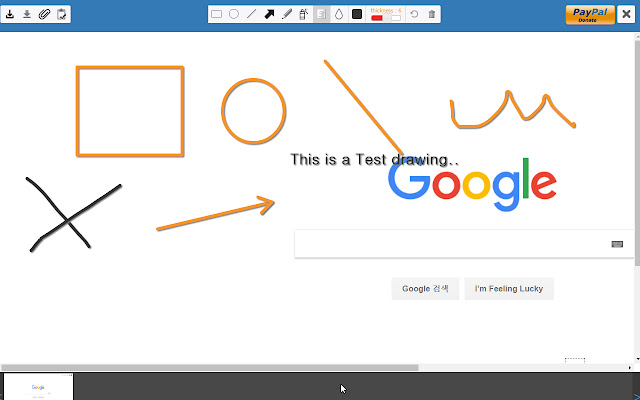Close the editor with the X button
640x400 pixels.
tap(626, 14)
